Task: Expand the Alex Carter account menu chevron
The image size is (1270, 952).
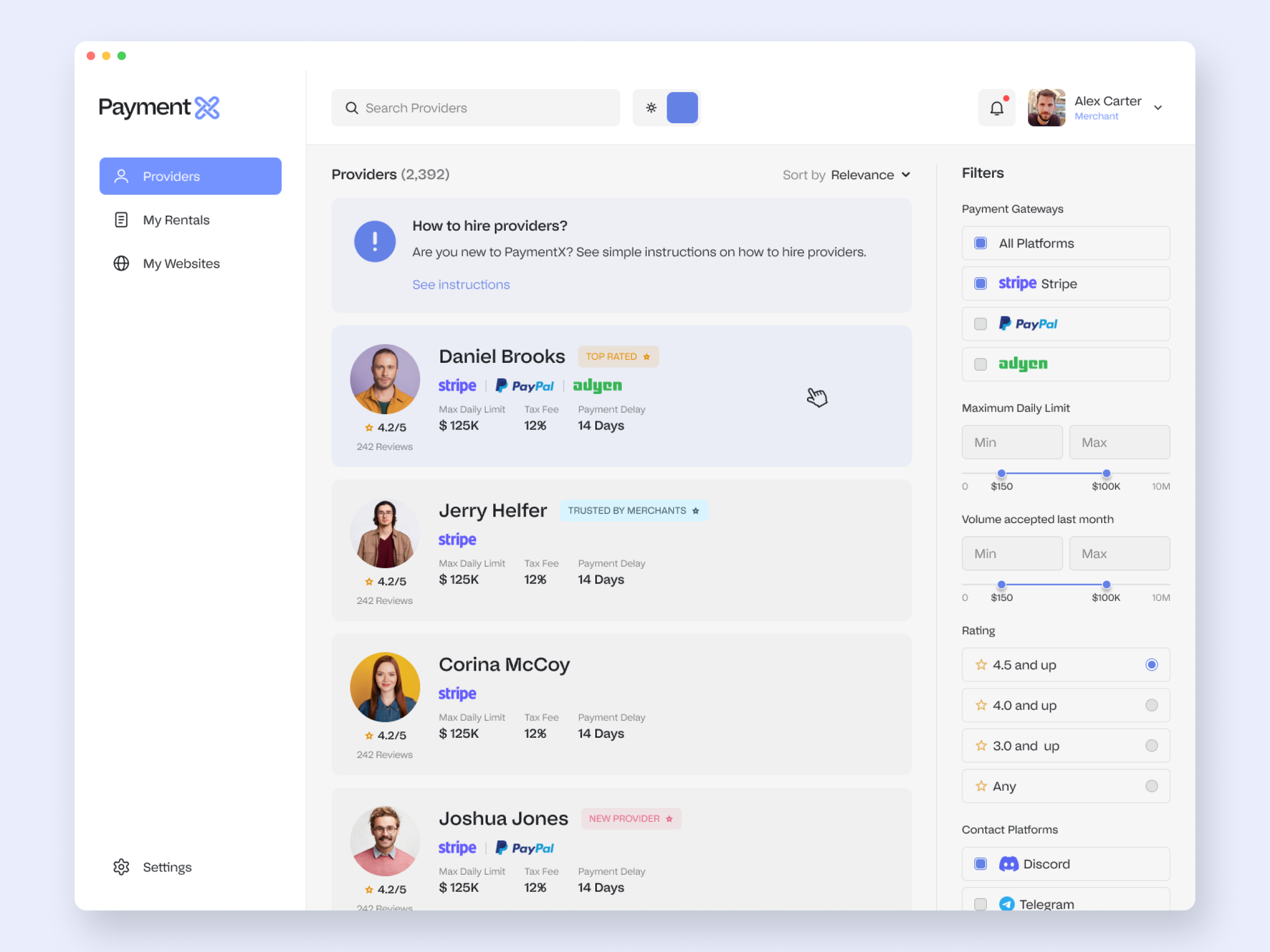Action: [x=1158, y=108]
